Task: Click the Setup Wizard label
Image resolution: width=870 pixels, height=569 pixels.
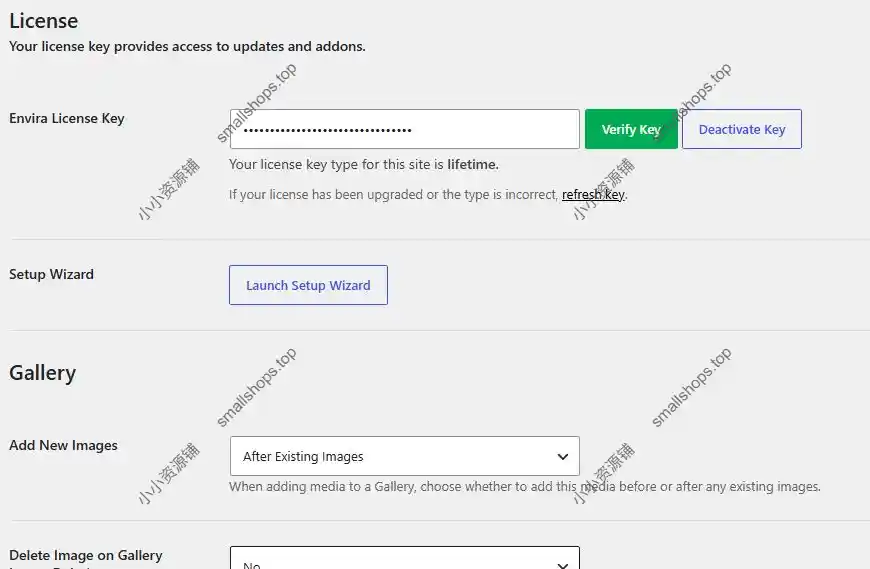Action: click(x=51, y=275)
